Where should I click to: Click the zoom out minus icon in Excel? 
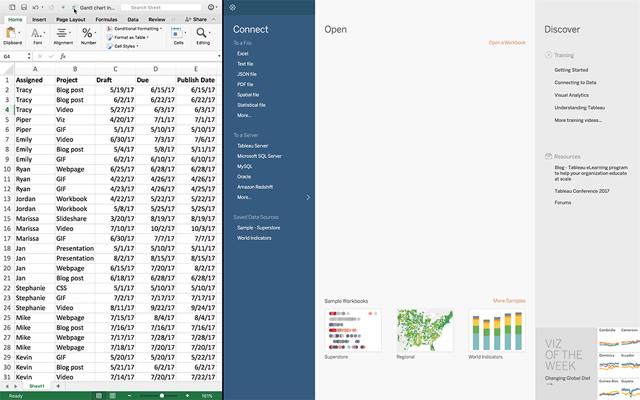coord(129,396)
